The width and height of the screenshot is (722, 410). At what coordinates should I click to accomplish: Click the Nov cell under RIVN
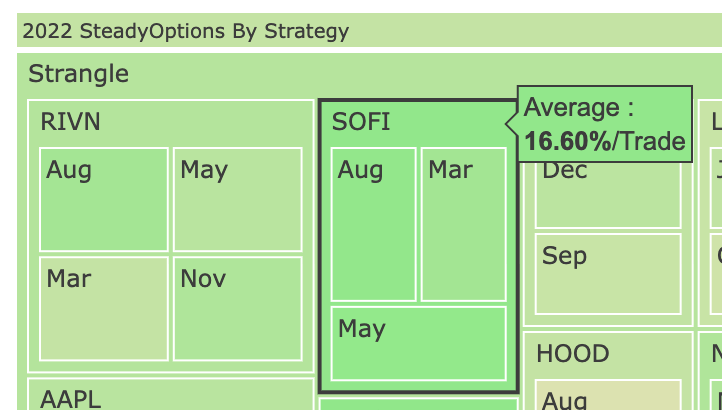238,309
